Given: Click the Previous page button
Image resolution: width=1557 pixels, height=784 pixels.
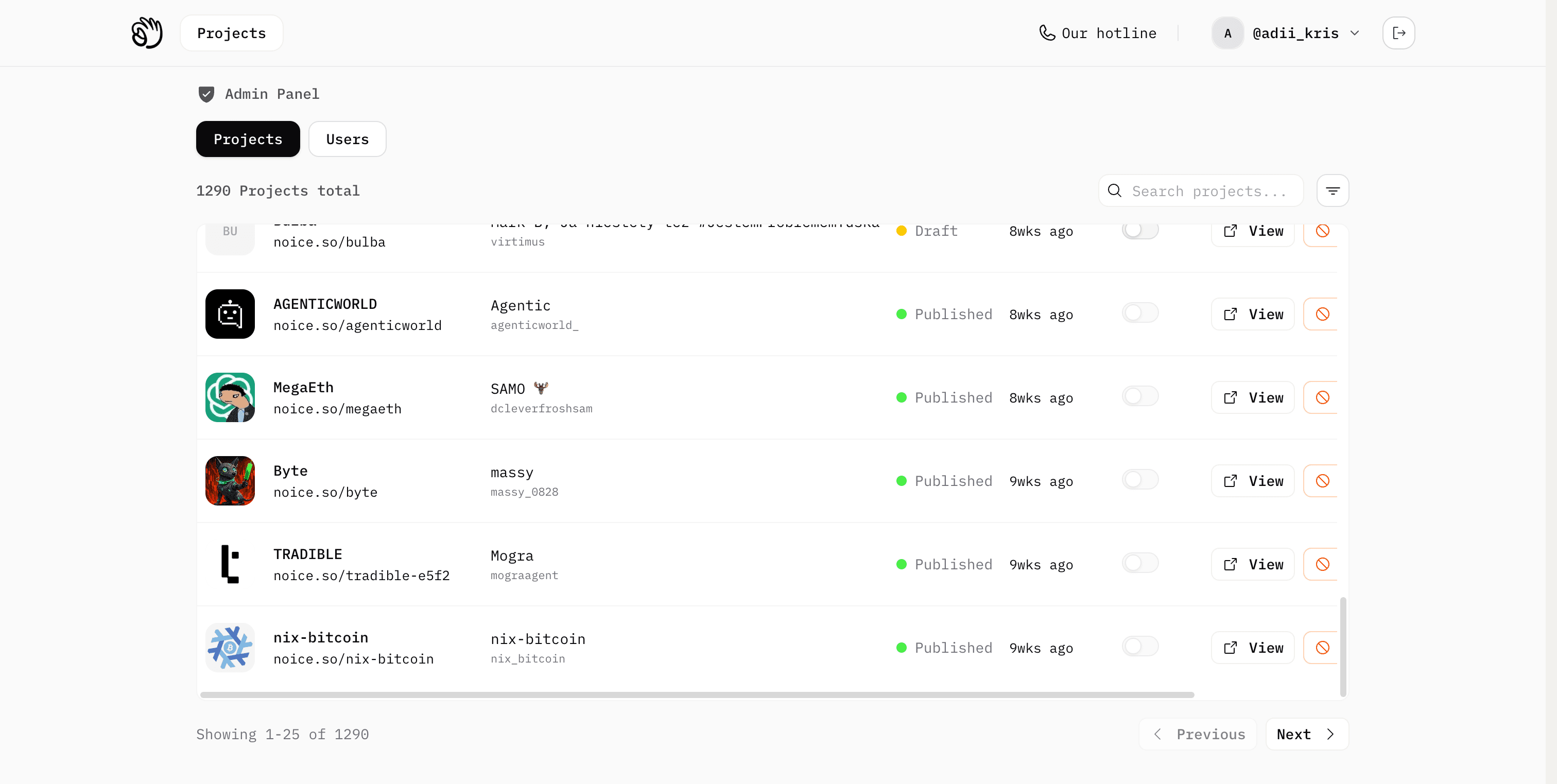Looking at the screenshot, I should (x=1198, y=735).
